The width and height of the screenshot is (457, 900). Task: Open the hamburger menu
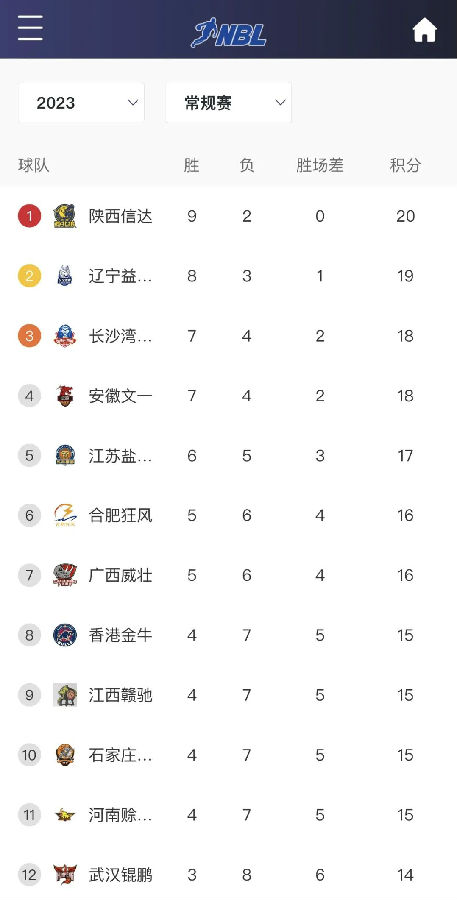[x=30, y=28]
